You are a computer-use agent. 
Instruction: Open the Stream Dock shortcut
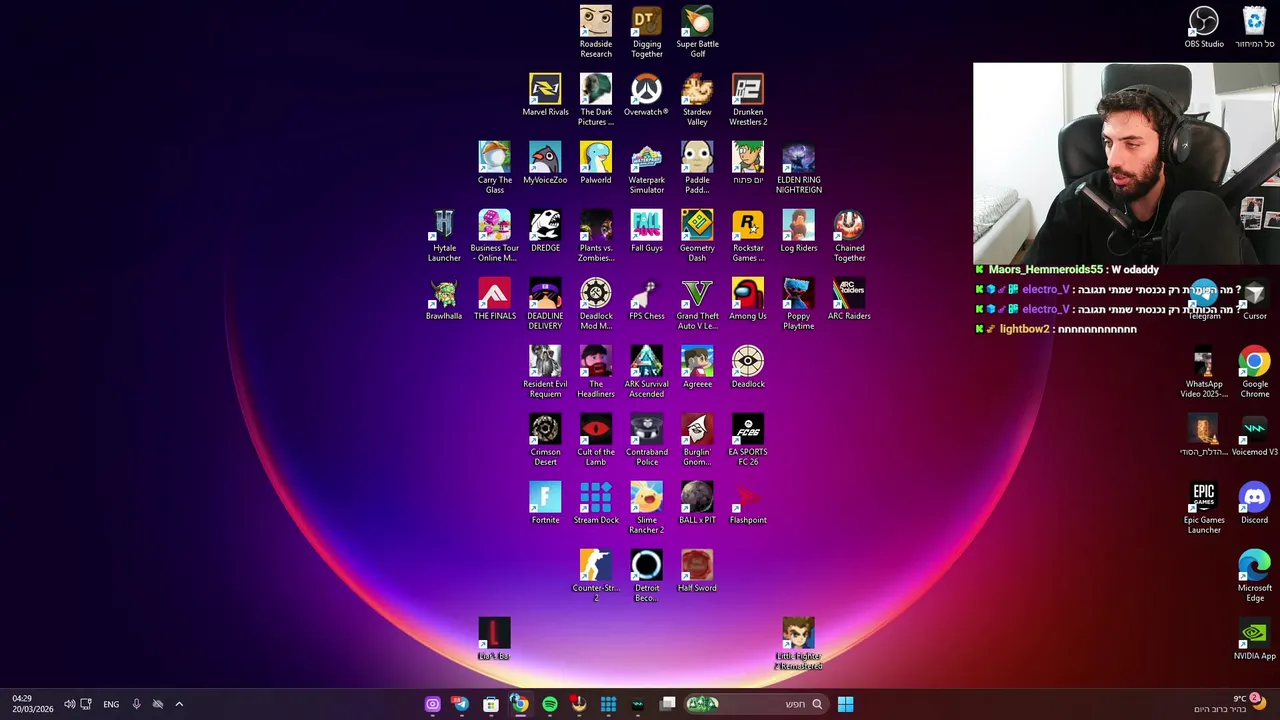[x=596, y=503]
